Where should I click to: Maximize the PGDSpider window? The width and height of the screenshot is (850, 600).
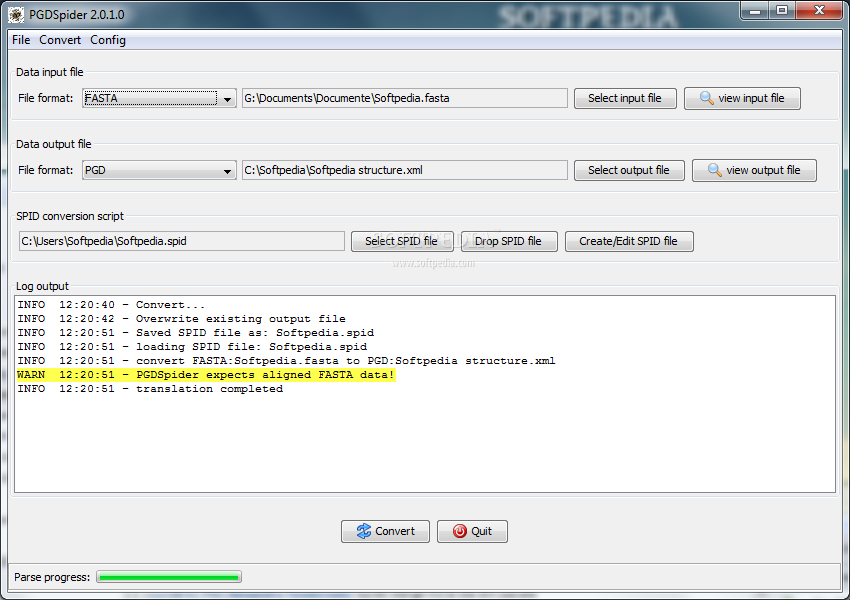coord(782,10)
